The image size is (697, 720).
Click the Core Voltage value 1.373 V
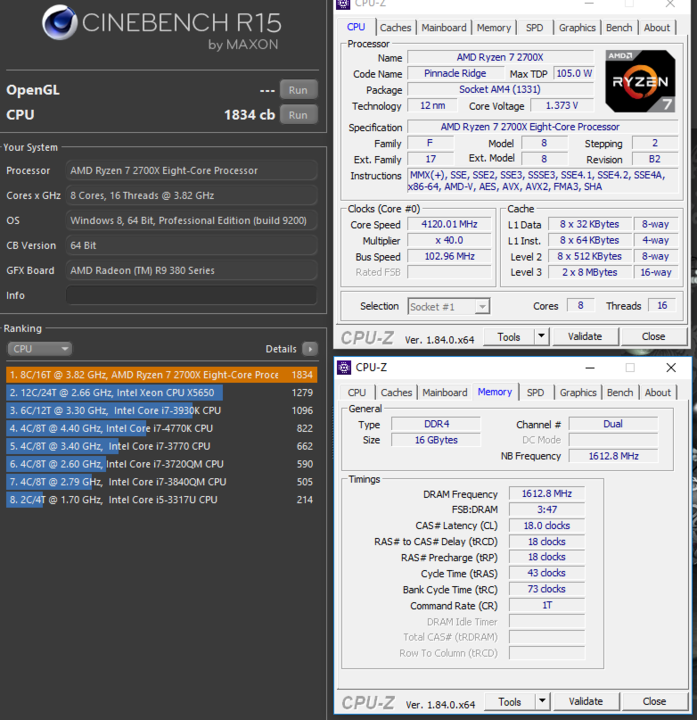(x=562, y=106)
